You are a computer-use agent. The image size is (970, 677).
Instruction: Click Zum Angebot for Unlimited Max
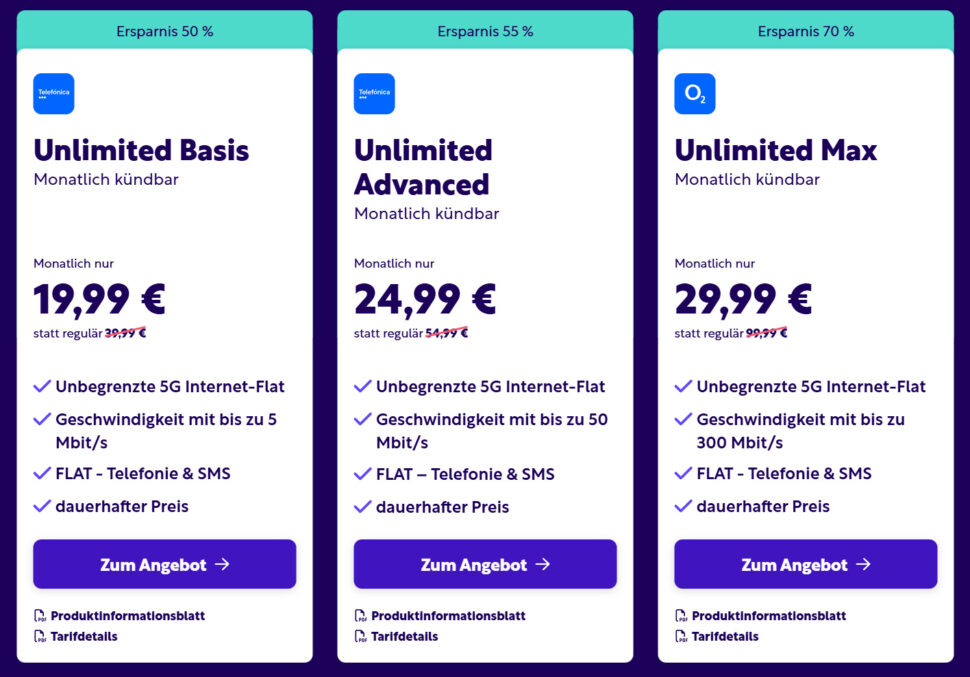[805, 564]
